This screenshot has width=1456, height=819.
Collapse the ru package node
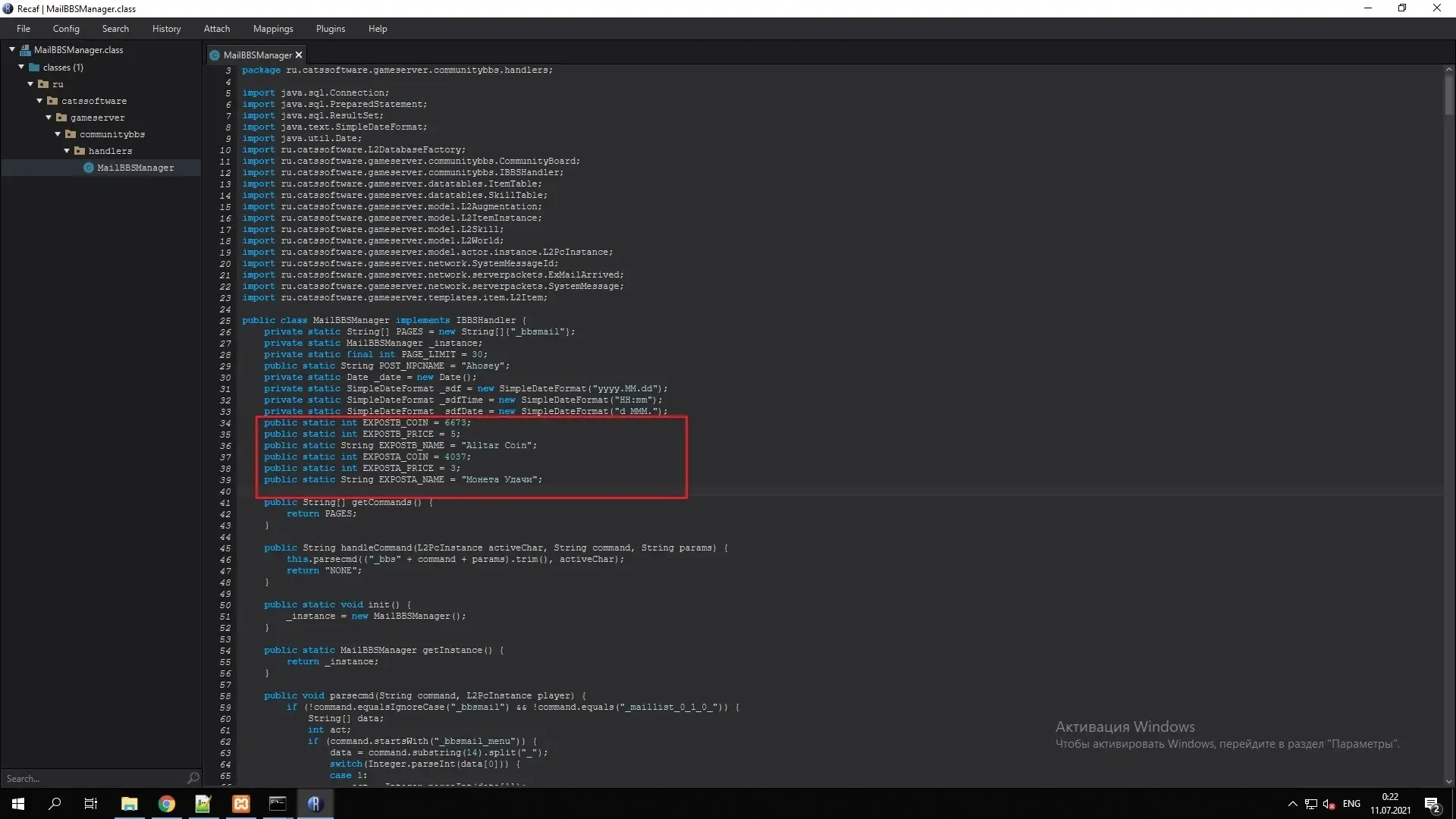(30, 84)
